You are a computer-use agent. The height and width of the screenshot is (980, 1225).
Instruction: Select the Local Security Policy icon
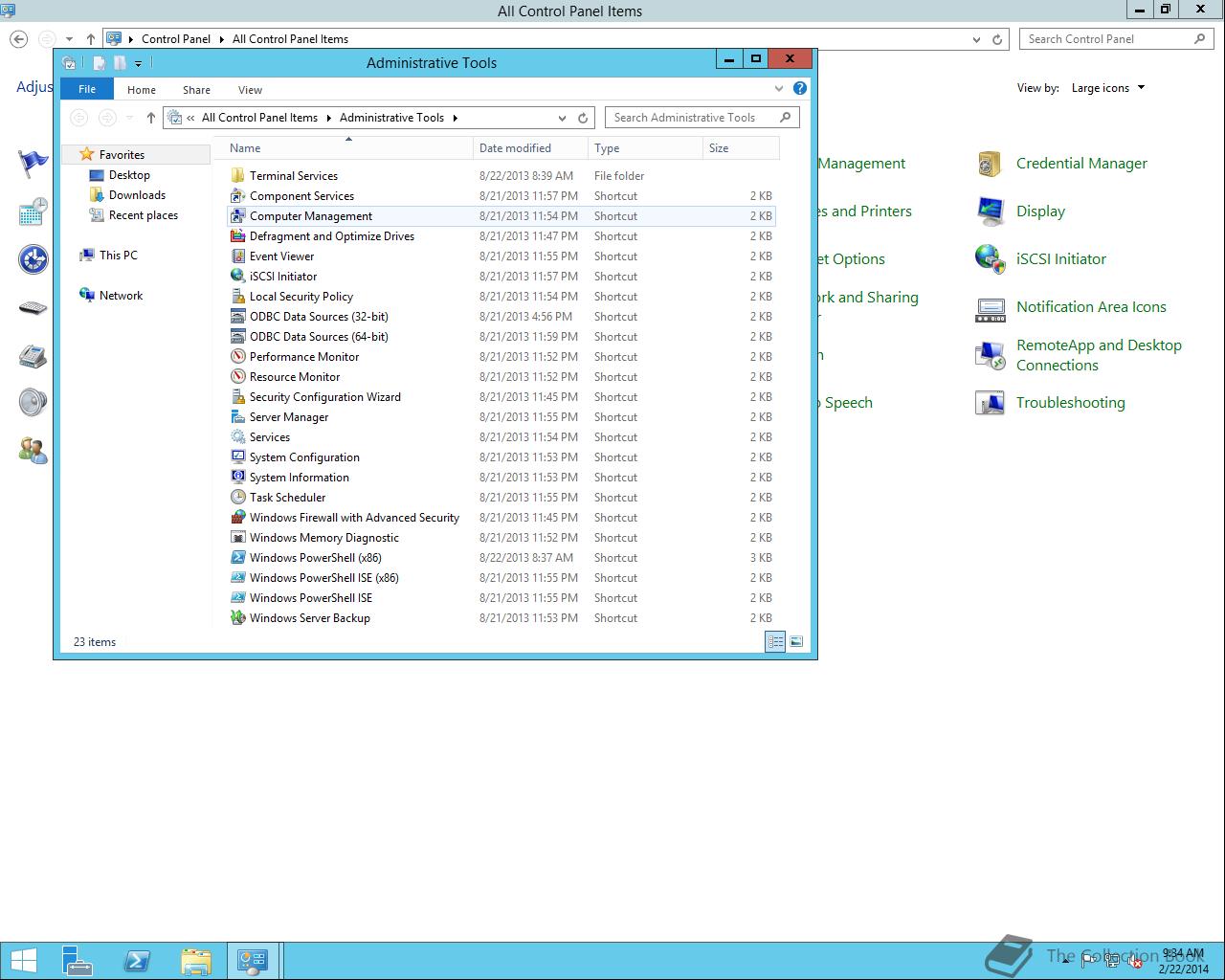[x=237, y=297]
